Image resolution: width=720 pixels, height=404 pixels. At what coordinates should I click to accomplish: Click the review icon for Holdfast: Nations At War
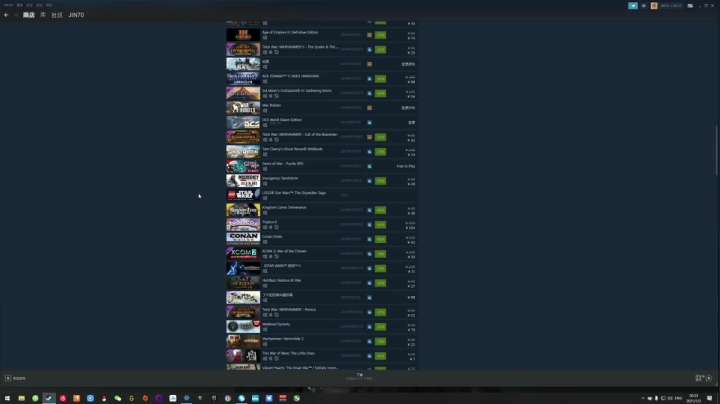369,283
